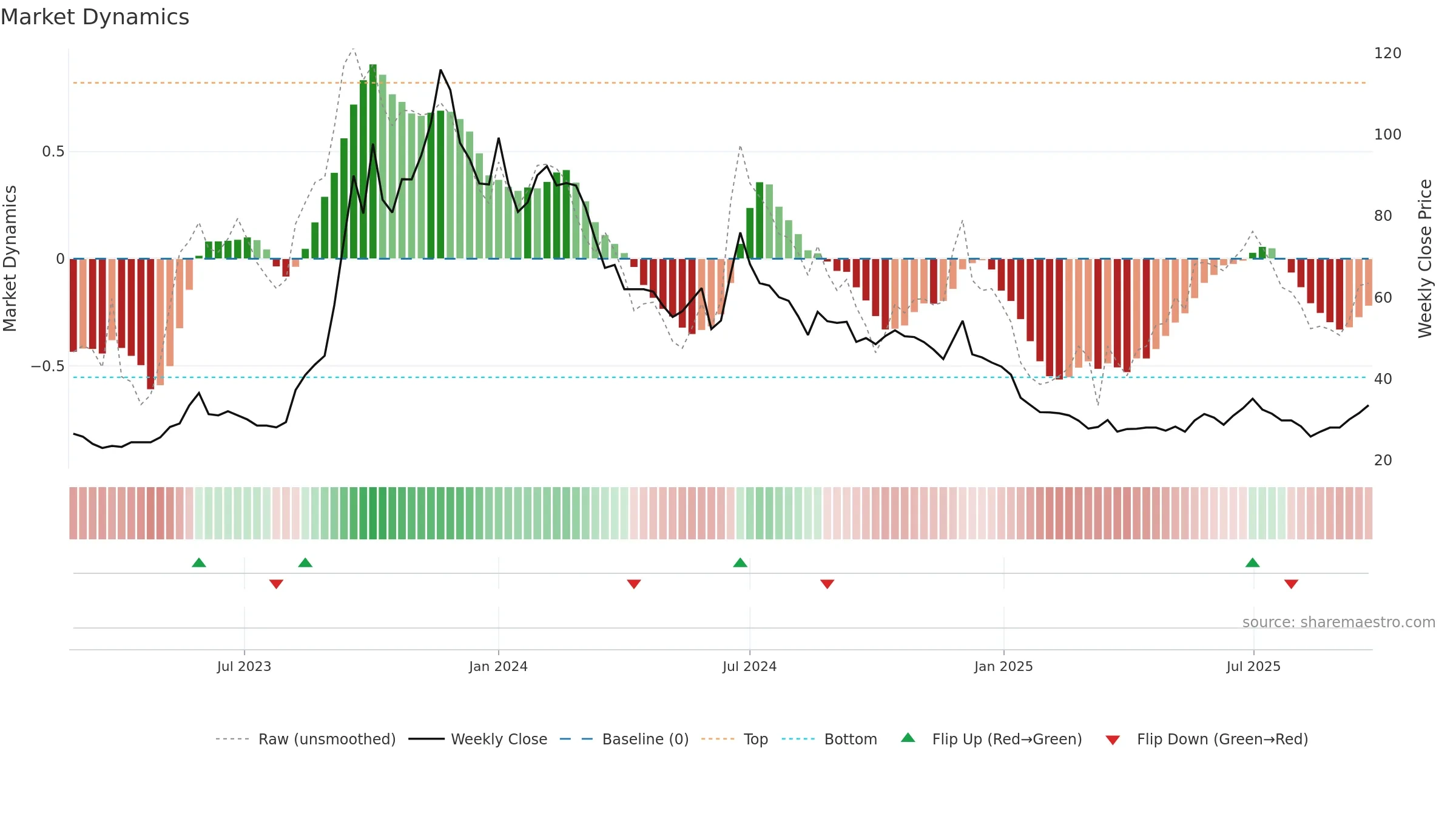Click the Jan 2024 axis label

(498, 666)
